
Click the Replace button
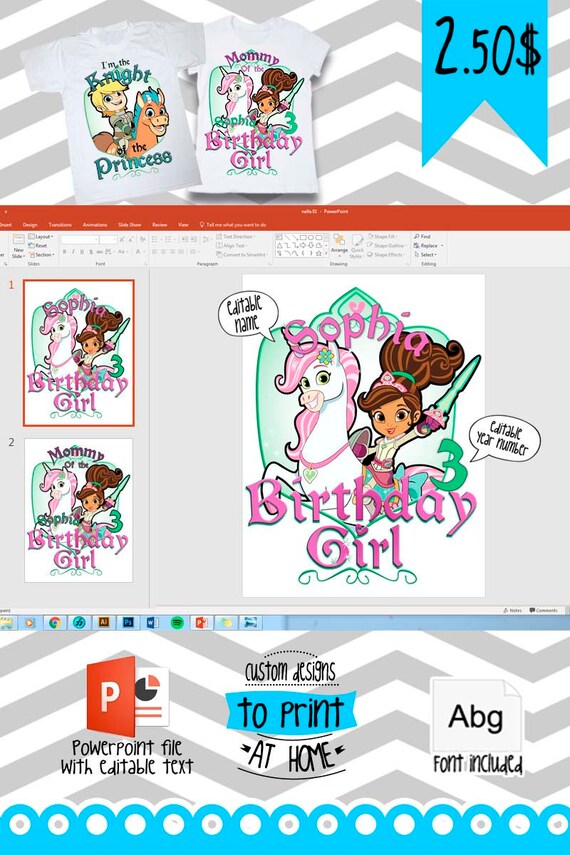click(428, 246)
